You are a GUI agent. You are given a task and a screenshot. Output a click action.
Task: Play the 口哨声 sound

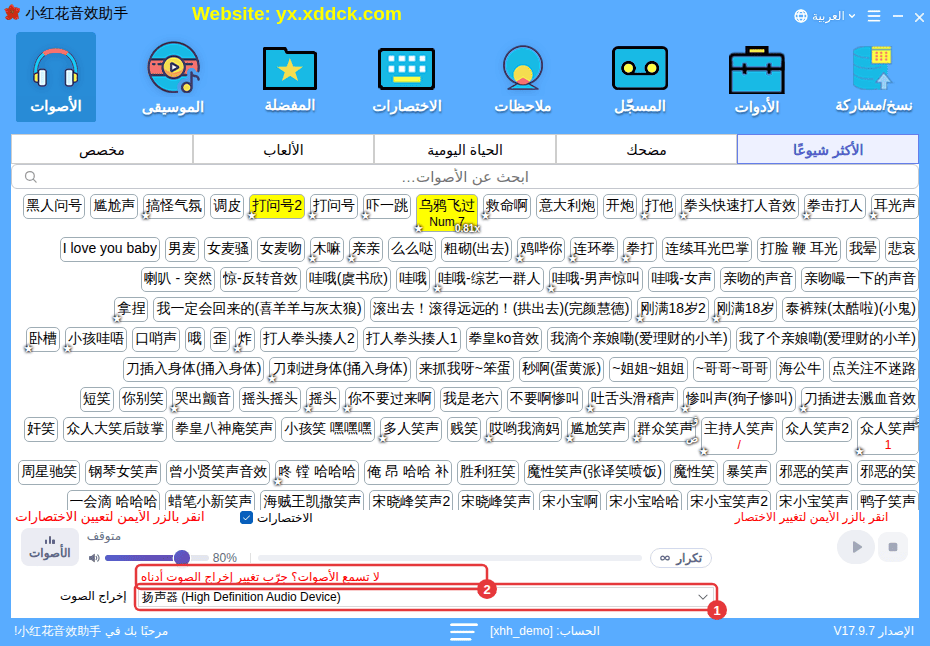point(156,339)
